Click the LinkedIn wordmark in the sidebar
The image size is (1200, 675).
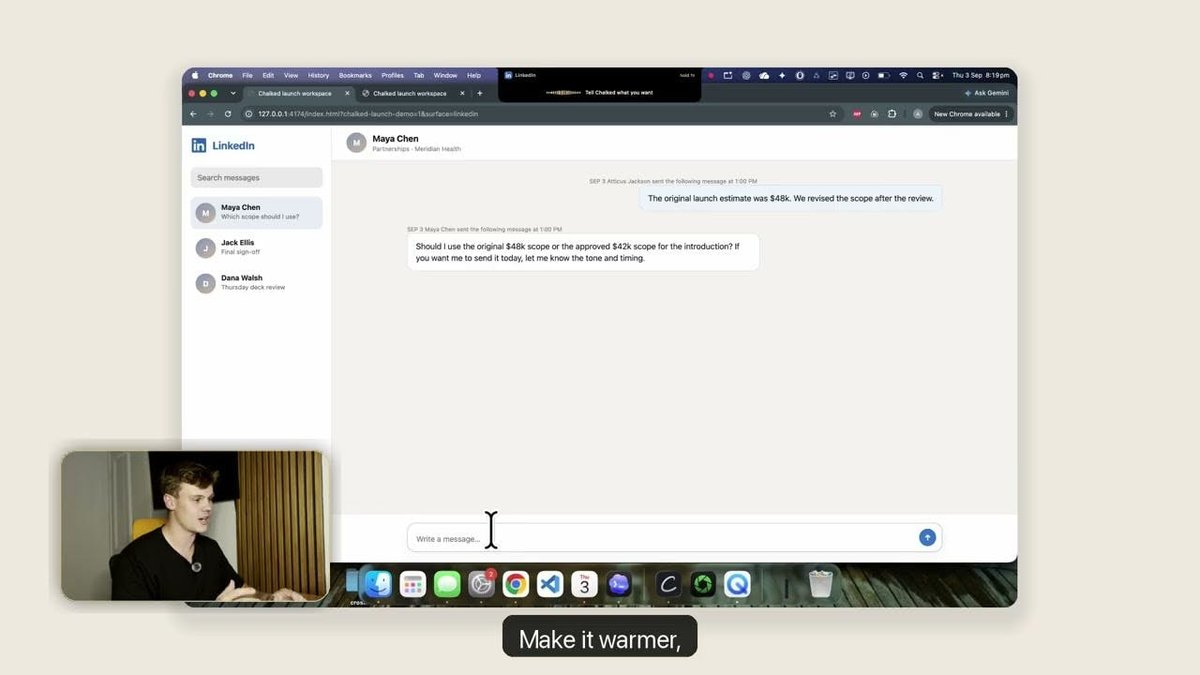233,145
